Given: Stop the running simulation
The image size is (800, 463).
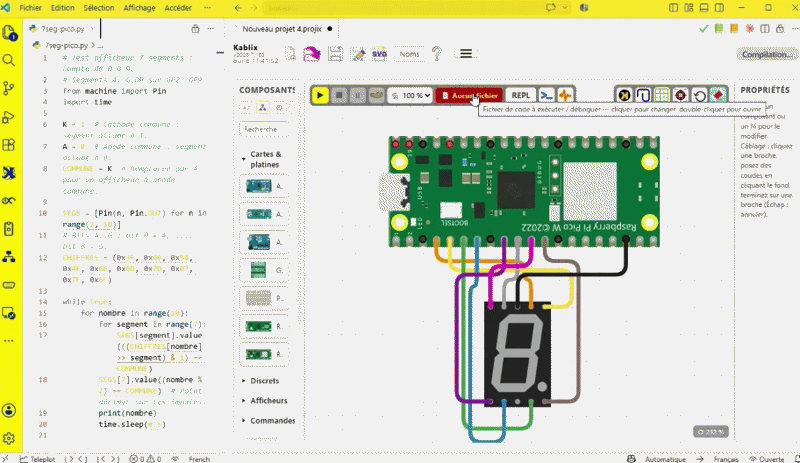Looking at the screenshot, I should [x=339, y=95].
